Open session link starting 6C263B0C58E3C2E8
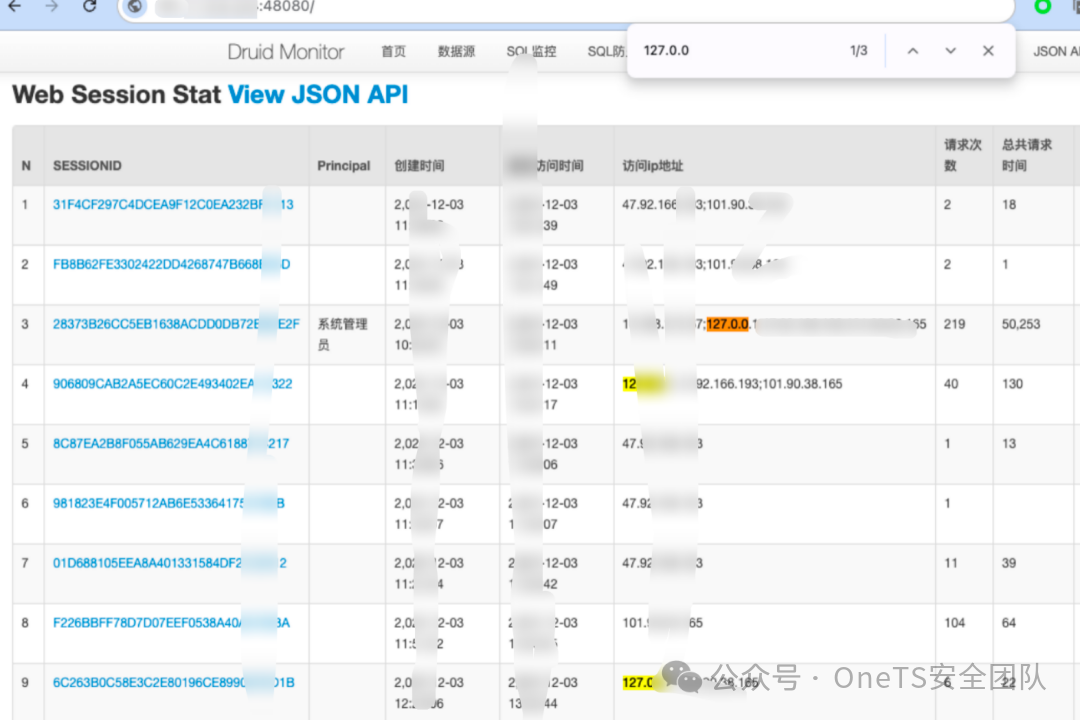Image resolution: width=1080 pixels, height=720 pixels. [x=174, y=683]
